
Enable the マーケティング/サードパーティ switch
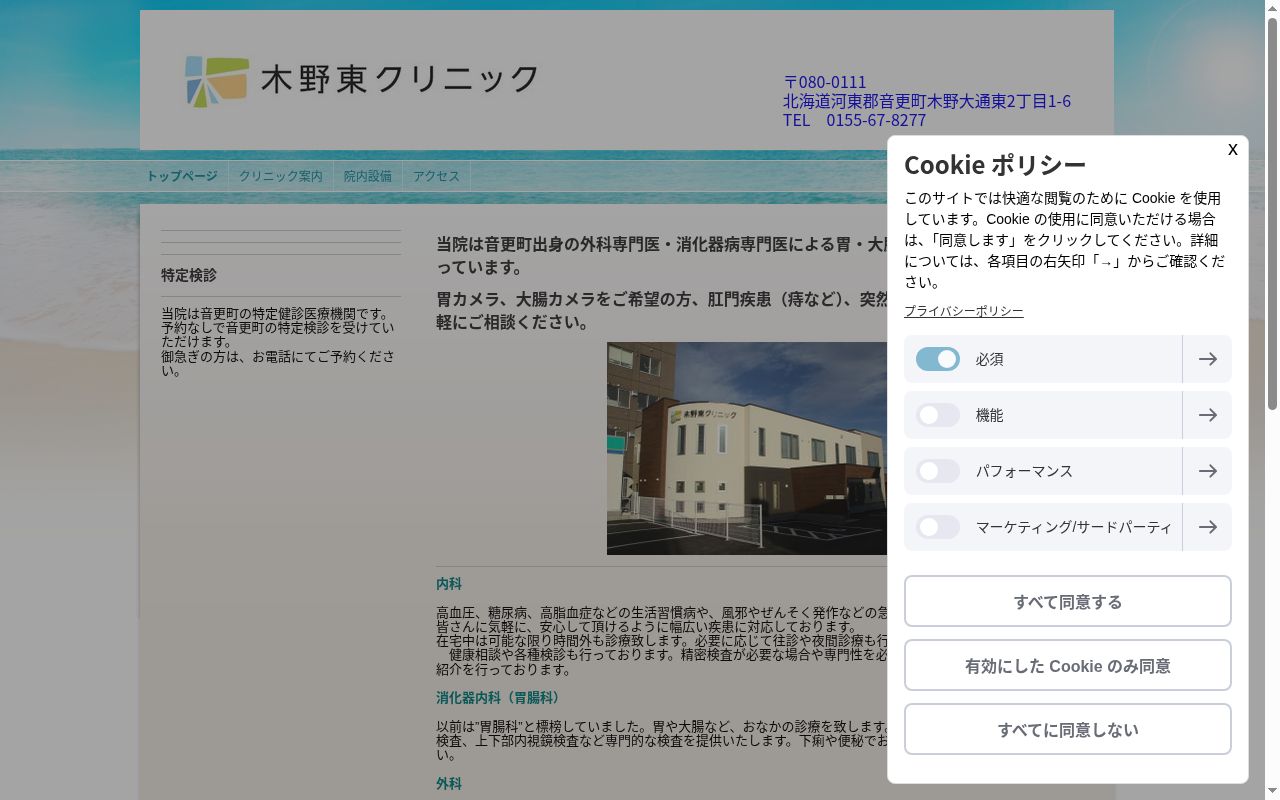938,527
